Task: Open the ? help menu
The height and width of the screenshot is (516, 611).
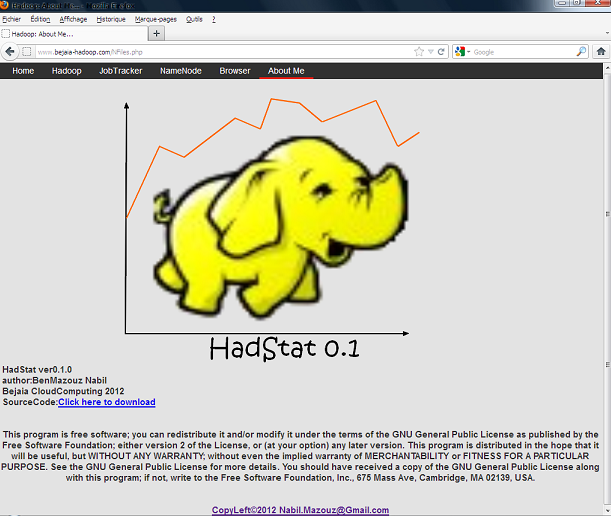Action: pyautogui.click(x=214, y=19)
